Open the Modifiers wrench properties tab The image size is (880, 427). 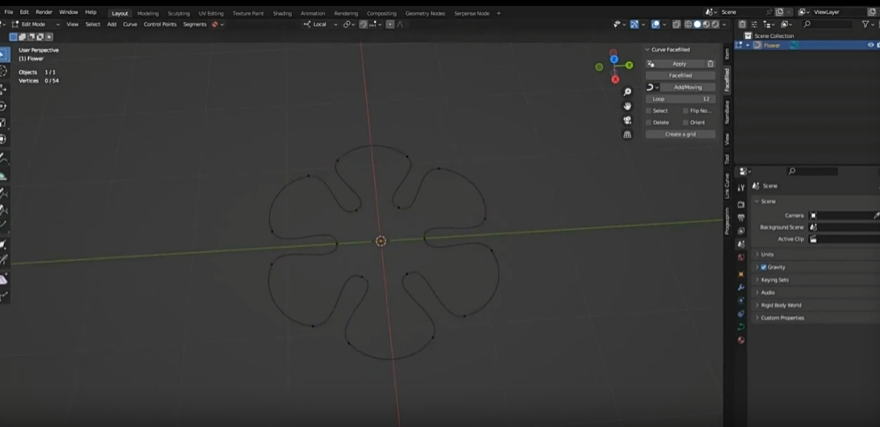click(741, 287)
